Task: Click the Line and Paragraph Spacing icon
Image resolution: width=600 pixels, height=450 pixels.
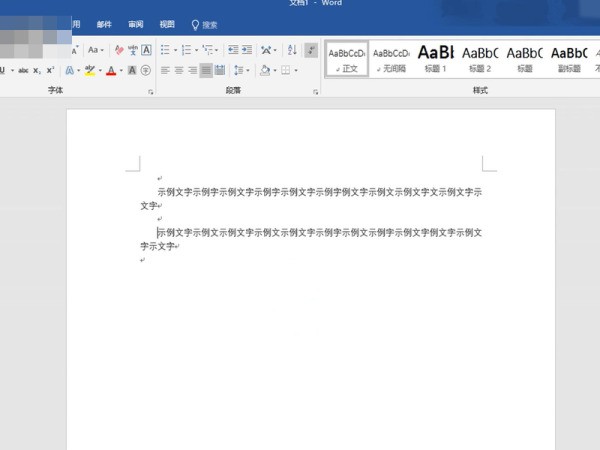Action: [x=239, y=70]
